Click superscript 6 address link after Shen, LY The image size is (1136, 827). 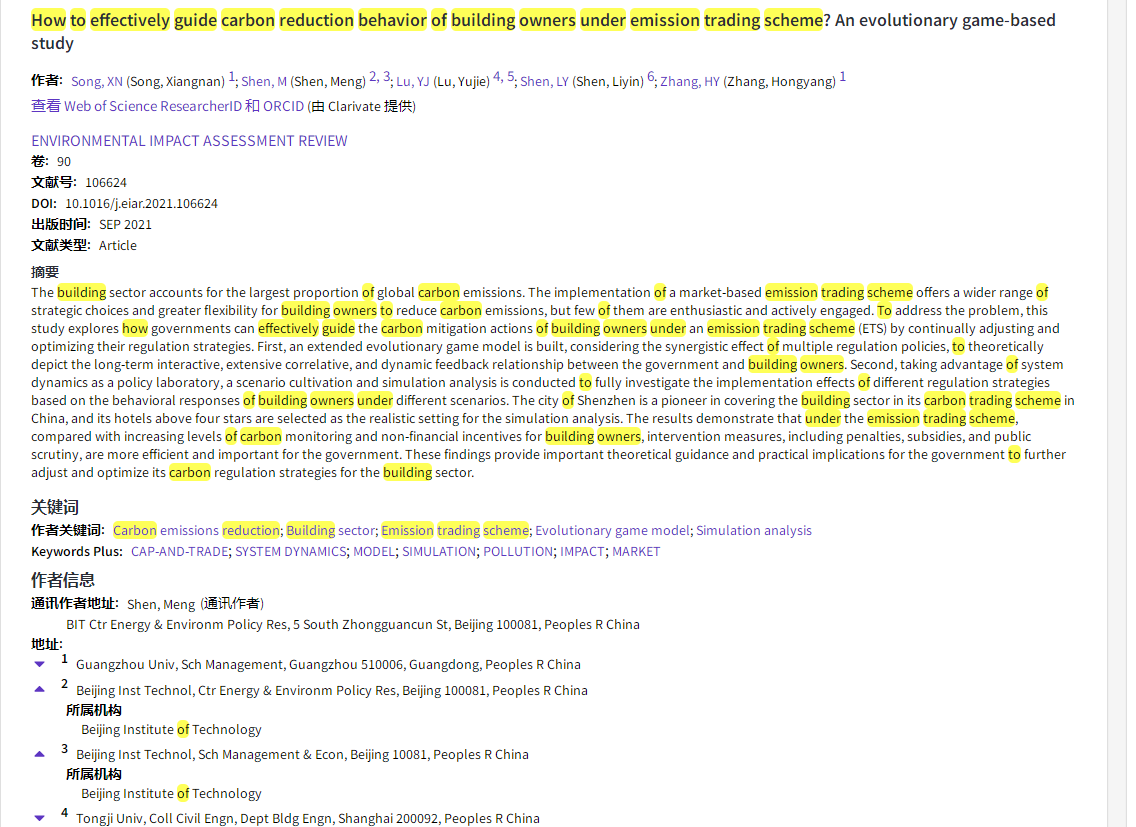[650, 77]
